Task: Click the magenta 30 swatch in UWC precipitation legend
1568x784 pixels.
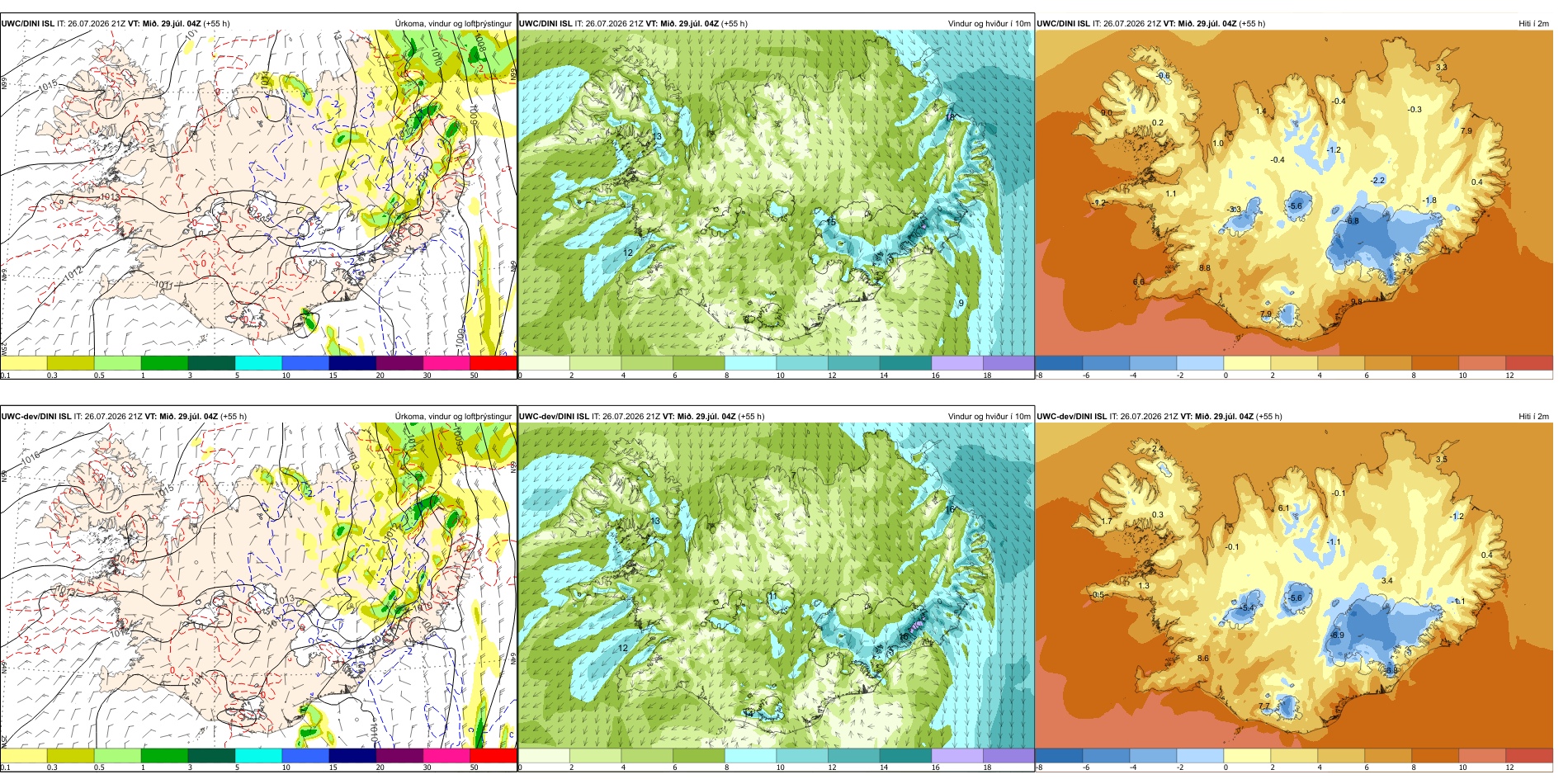Action: tap(446, 362)
